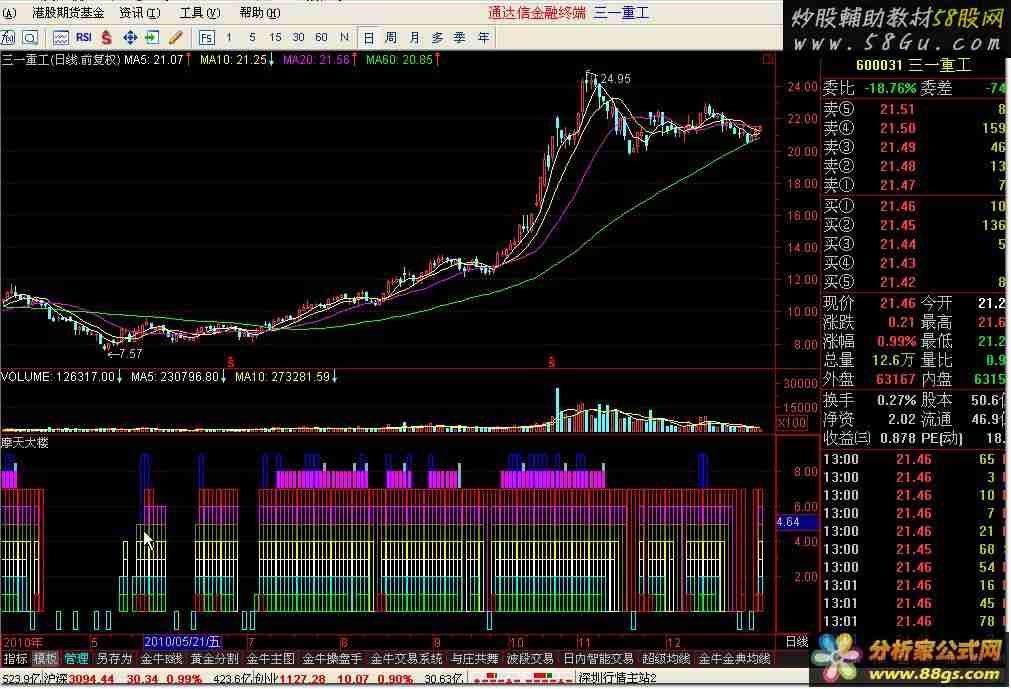Open the 港股期货基金 menu
Image resolution: width=1011 pixels, height=689 pixels.
[68, 12]
